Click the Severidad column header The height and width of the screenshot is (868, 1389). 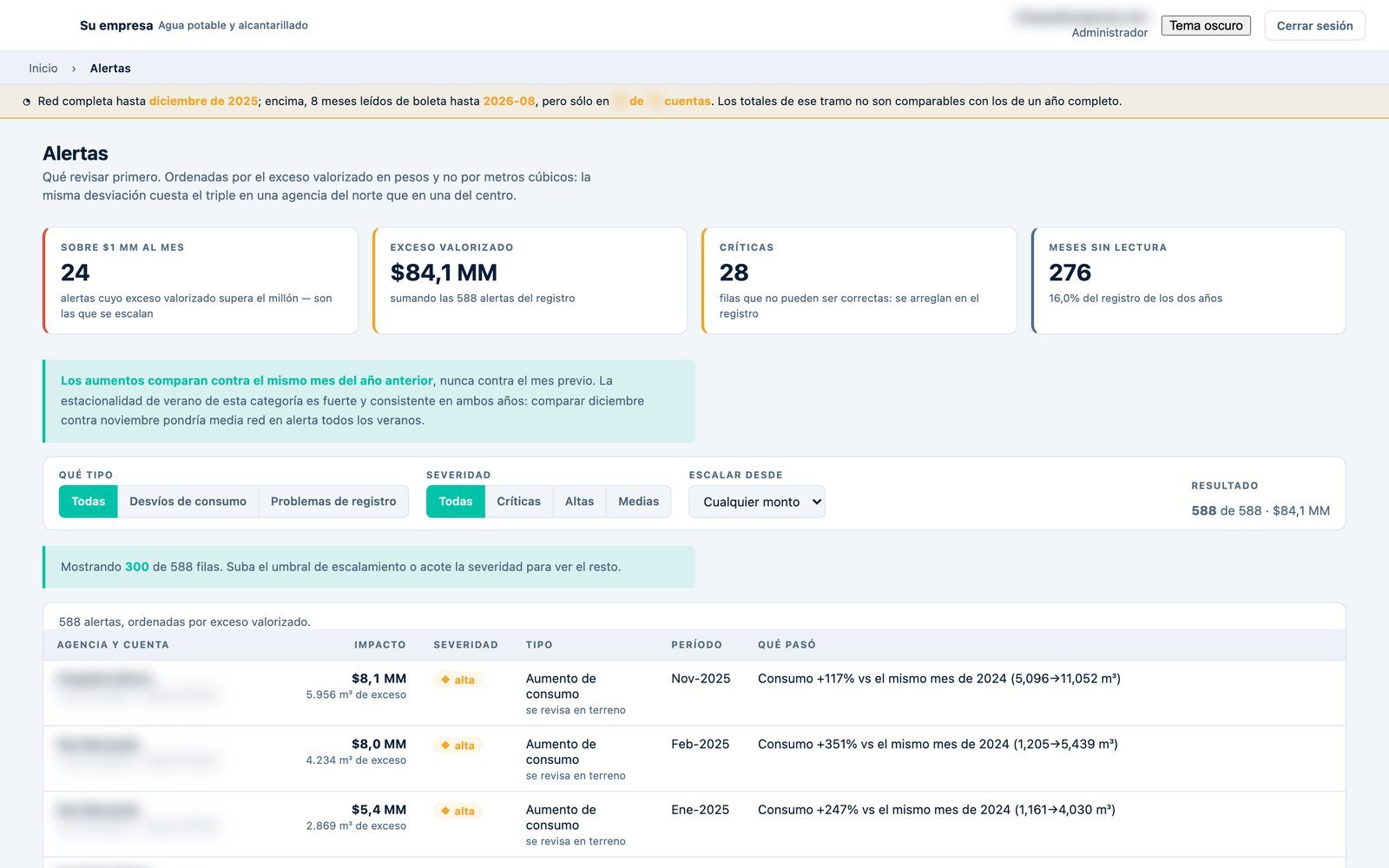[x=466, y=645]
